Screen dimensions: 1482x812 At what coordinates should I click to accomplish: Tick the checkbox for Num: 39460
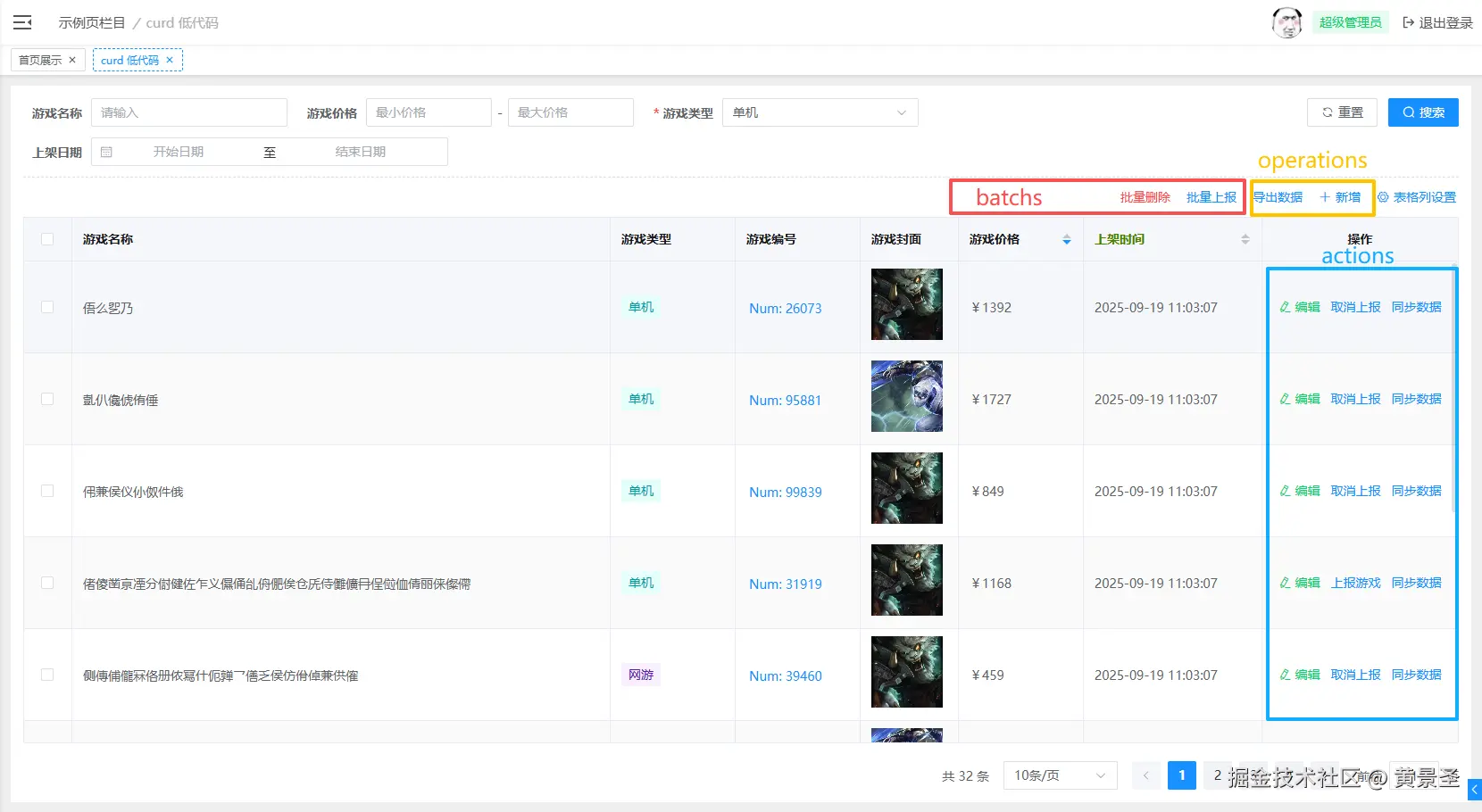click(47, 675)
